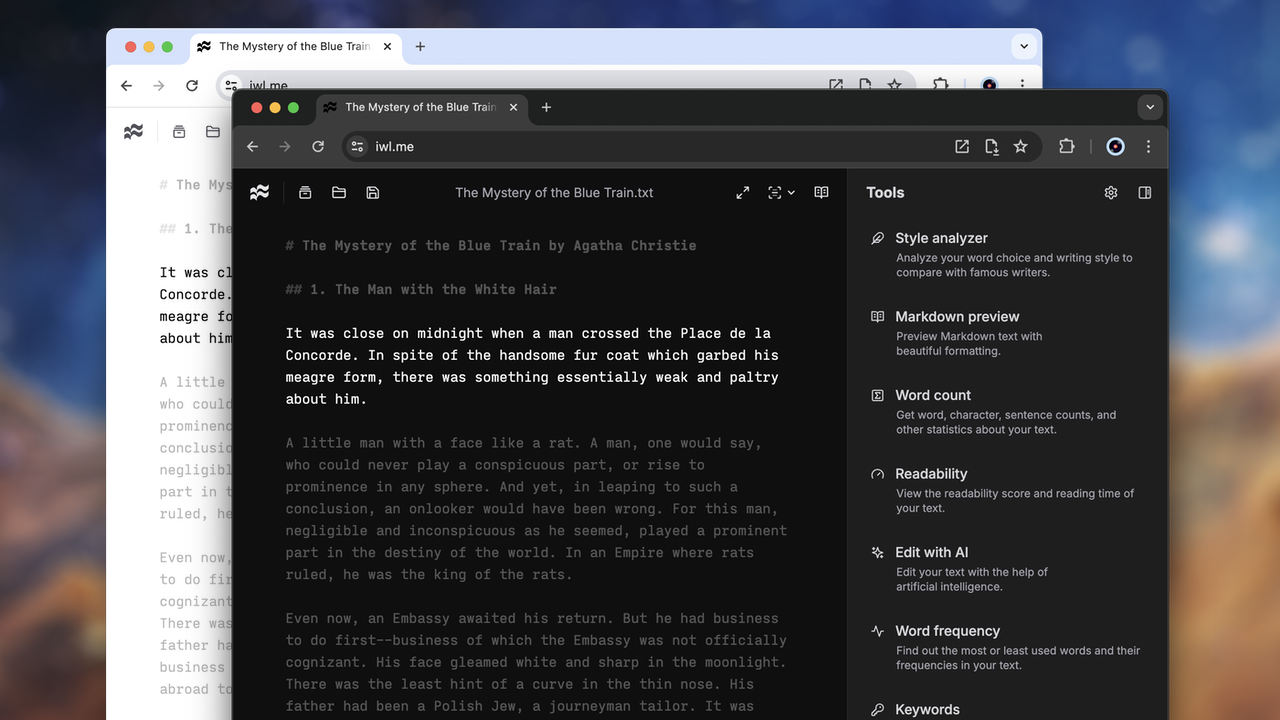Image resolution: width=1280 pixels, height=720 pixels.
Task: Click the wave logo in light window
Action: [133, 131]
